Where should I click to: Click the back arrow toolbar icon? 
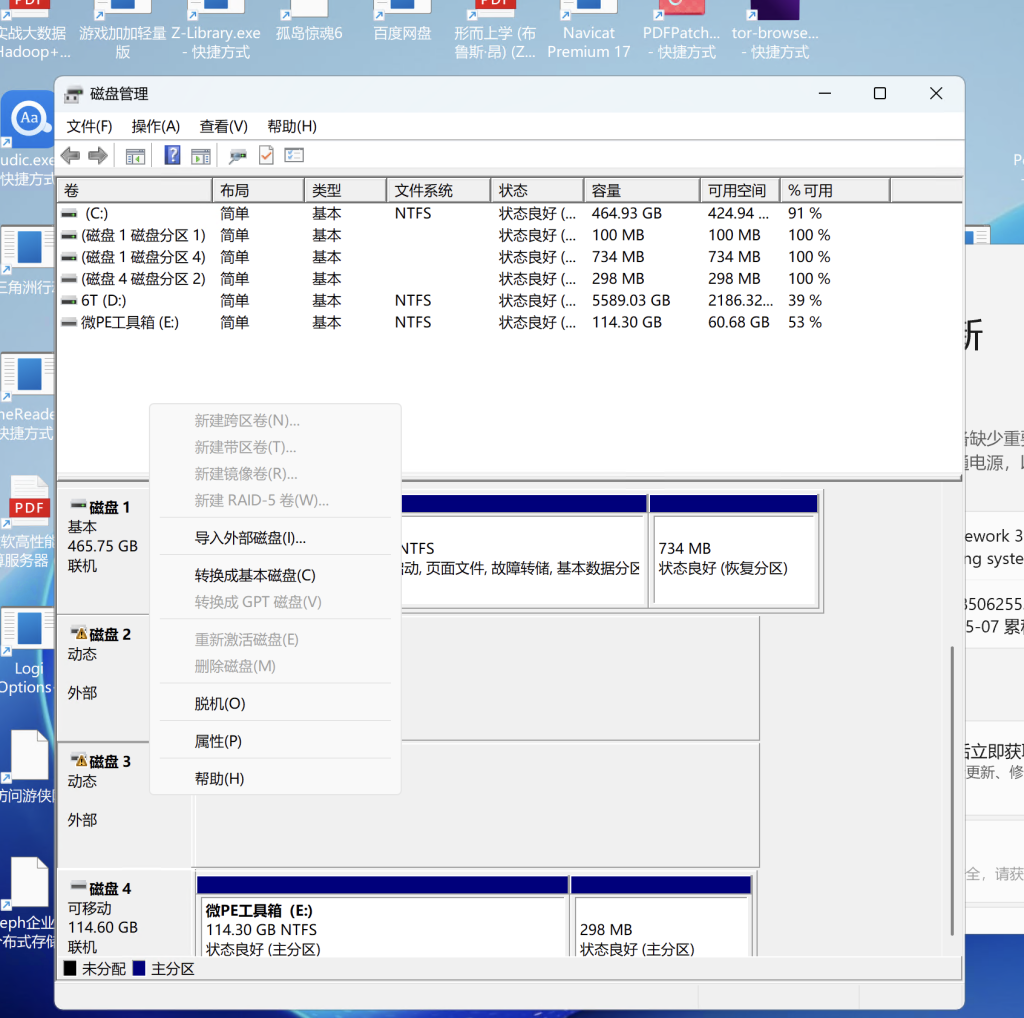(x=70, y=155)
